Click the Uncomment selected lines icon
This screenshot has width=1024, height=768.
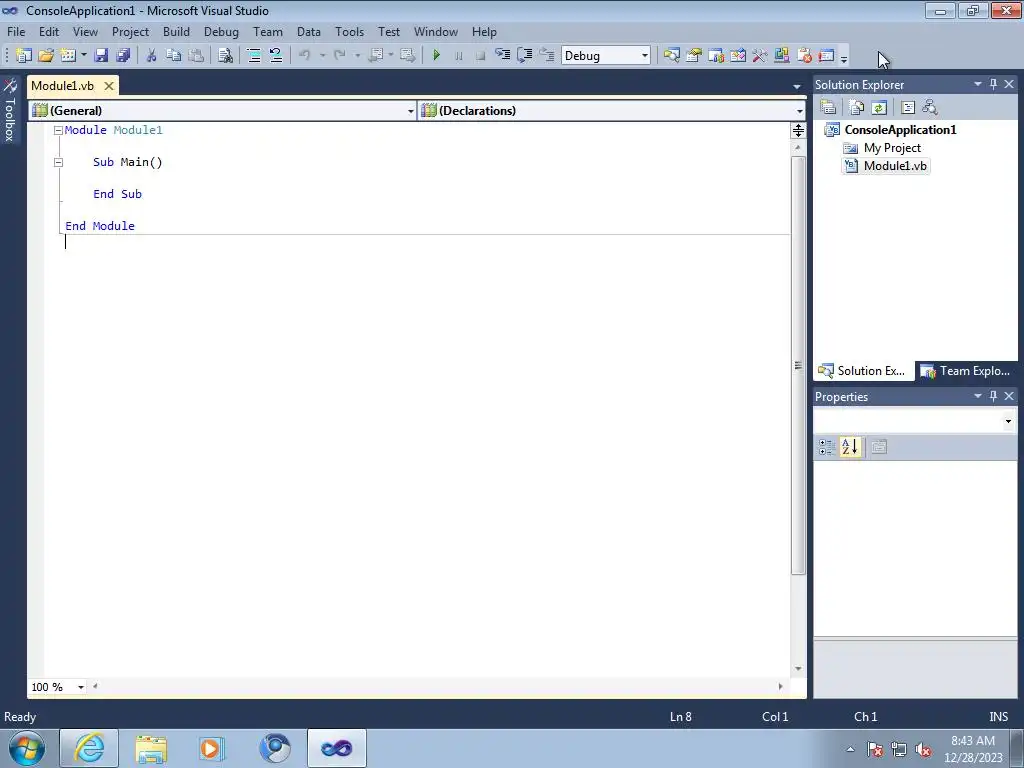point(276,56)
